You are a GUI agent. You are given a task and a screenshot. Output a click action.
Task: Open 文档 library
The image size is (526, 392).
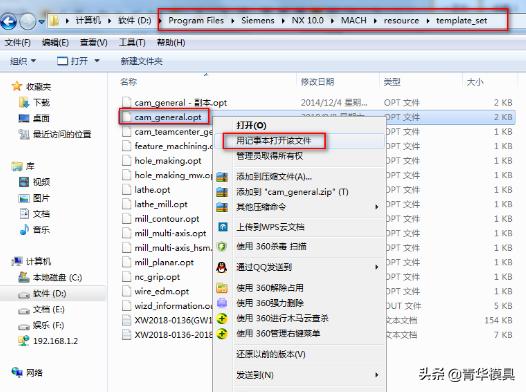click(34, 214)
